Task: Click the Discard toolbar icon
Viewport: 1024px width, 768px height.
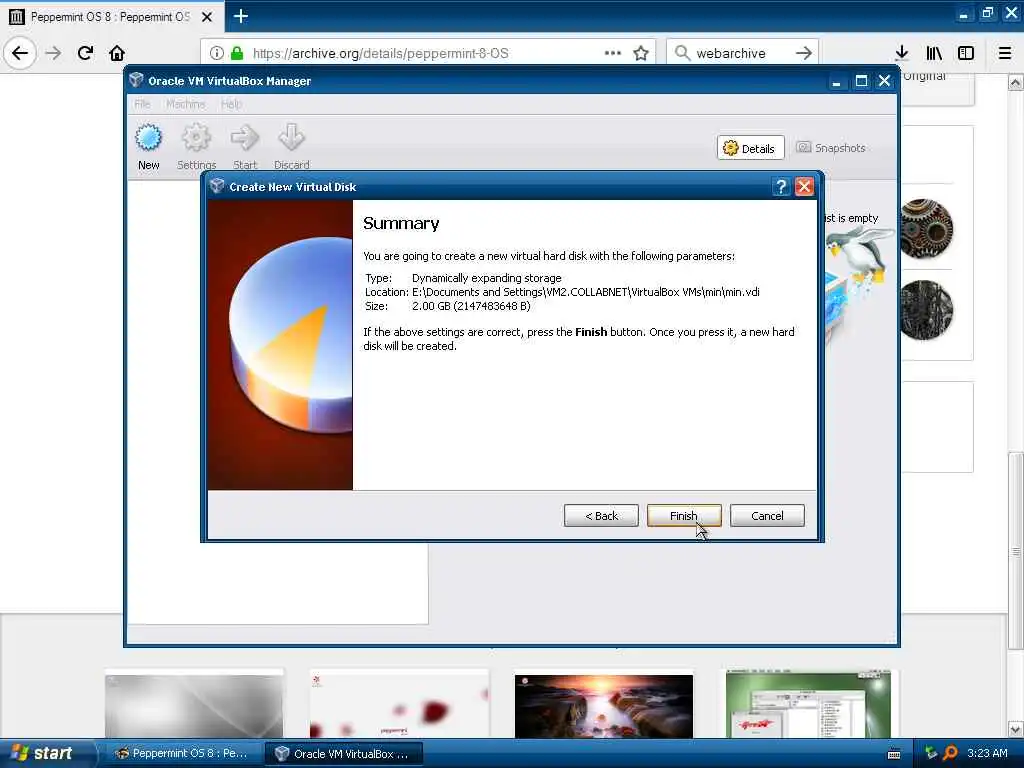Action: (291, 148)
